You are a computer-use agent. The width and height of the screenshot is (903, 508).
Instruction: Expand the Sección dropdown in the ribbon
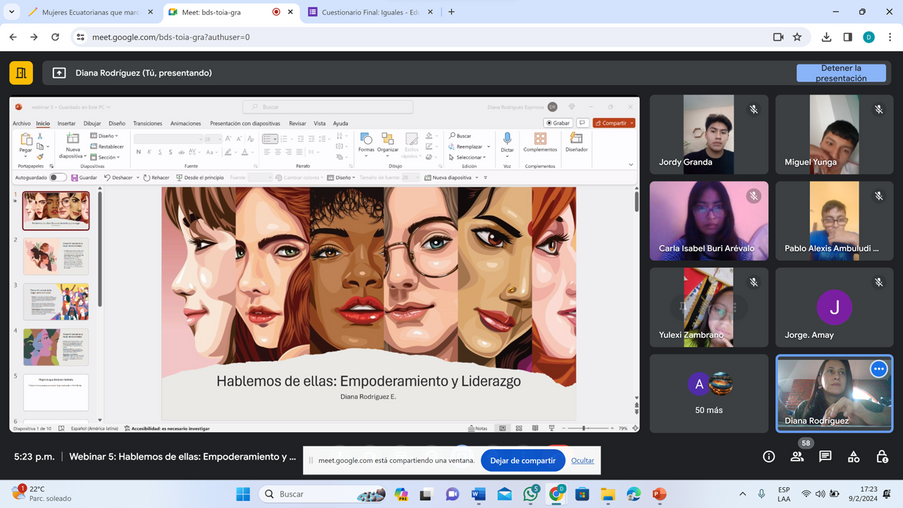[108, 157]
